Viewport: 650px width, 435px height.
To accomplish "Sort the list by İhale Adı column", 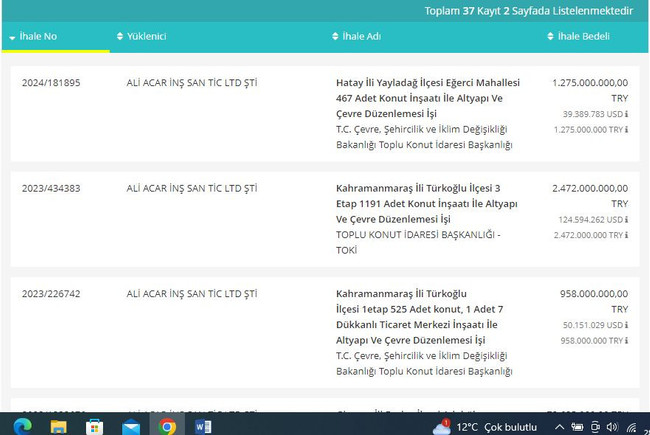I will click(361, 37).
